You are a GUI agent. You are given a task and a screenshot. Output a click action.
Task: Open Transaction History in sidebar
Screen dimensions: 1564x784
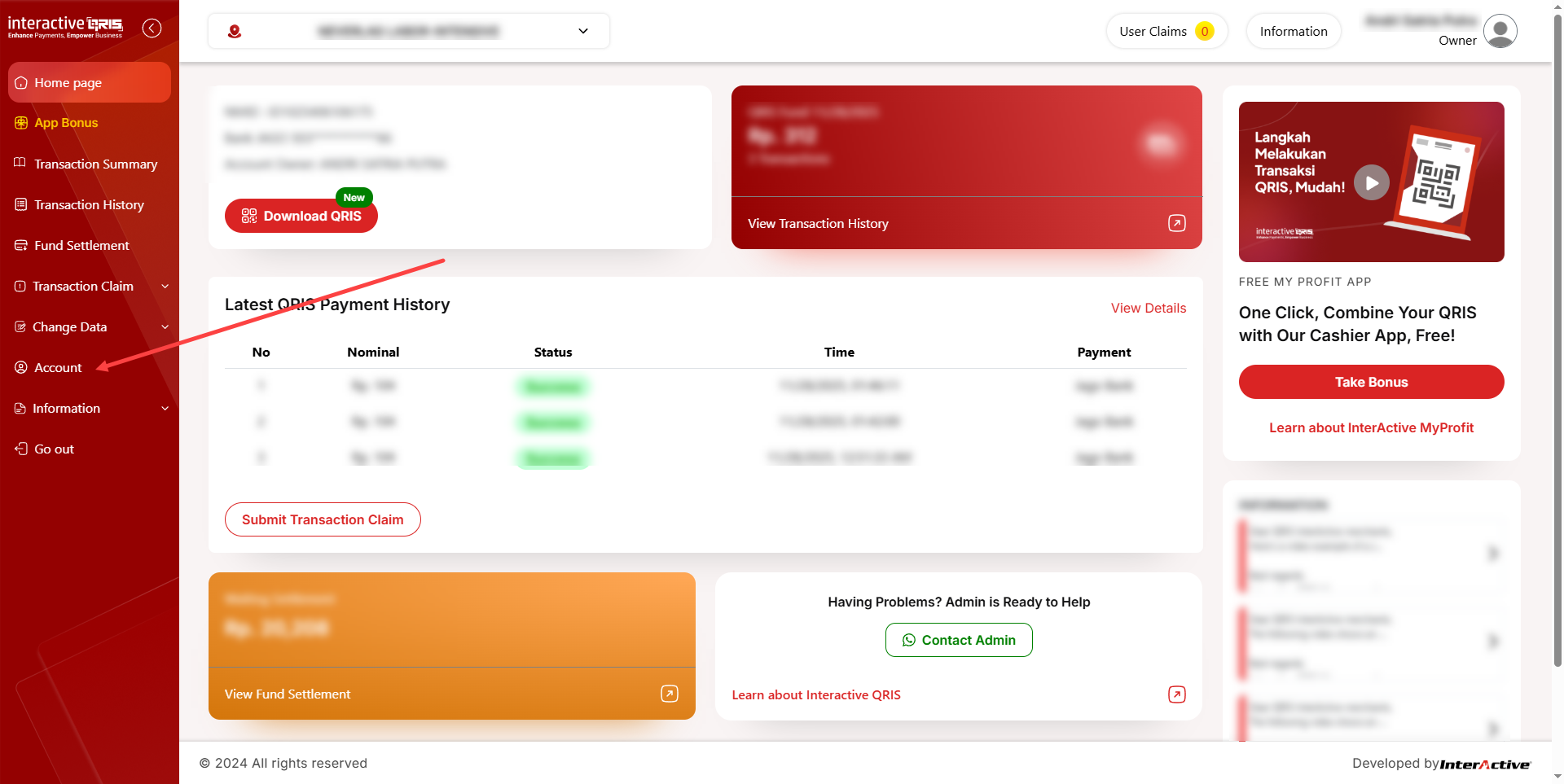90,204
